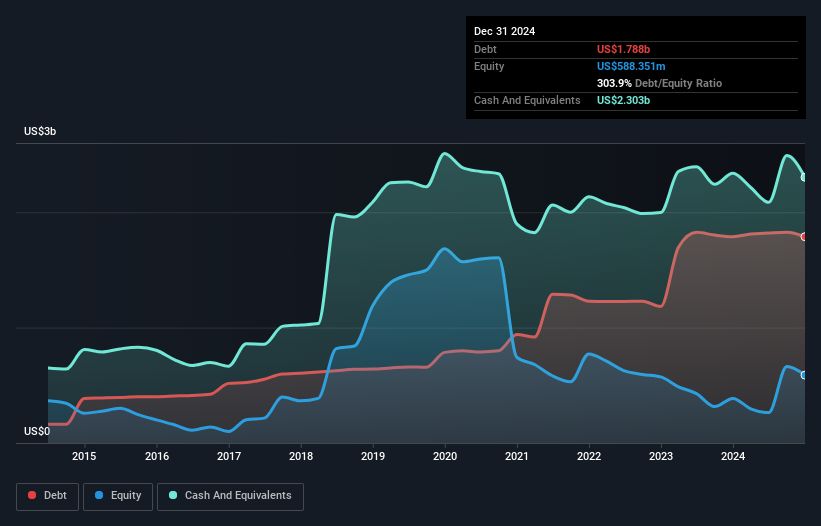This screenshot has width=821, height=526.
Task: Click the 2021 x-axis label
Action: click(517, 456)
